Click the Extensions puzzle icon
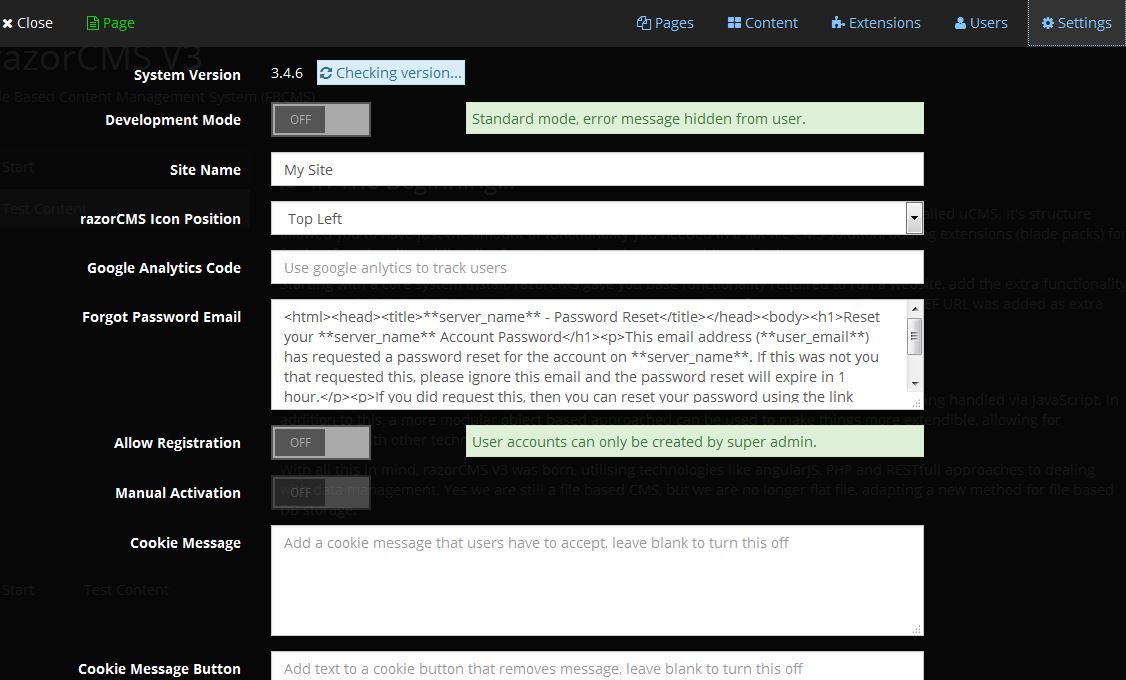This screenshot has width=1126, height=680. (838, 23)
